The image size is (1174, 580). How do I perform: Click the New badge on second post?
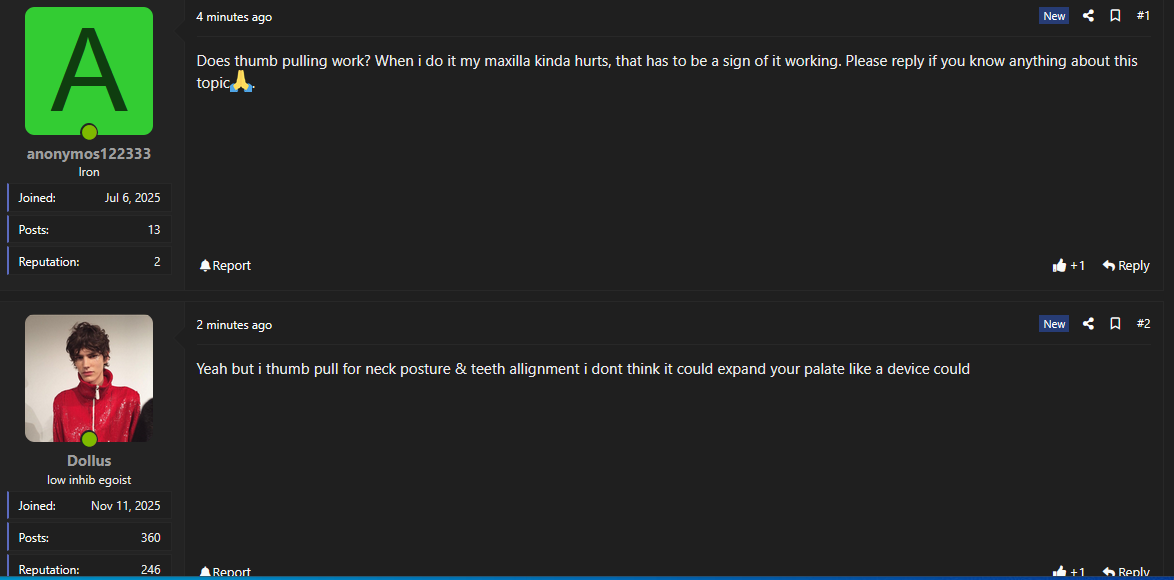coord(1054,324)
